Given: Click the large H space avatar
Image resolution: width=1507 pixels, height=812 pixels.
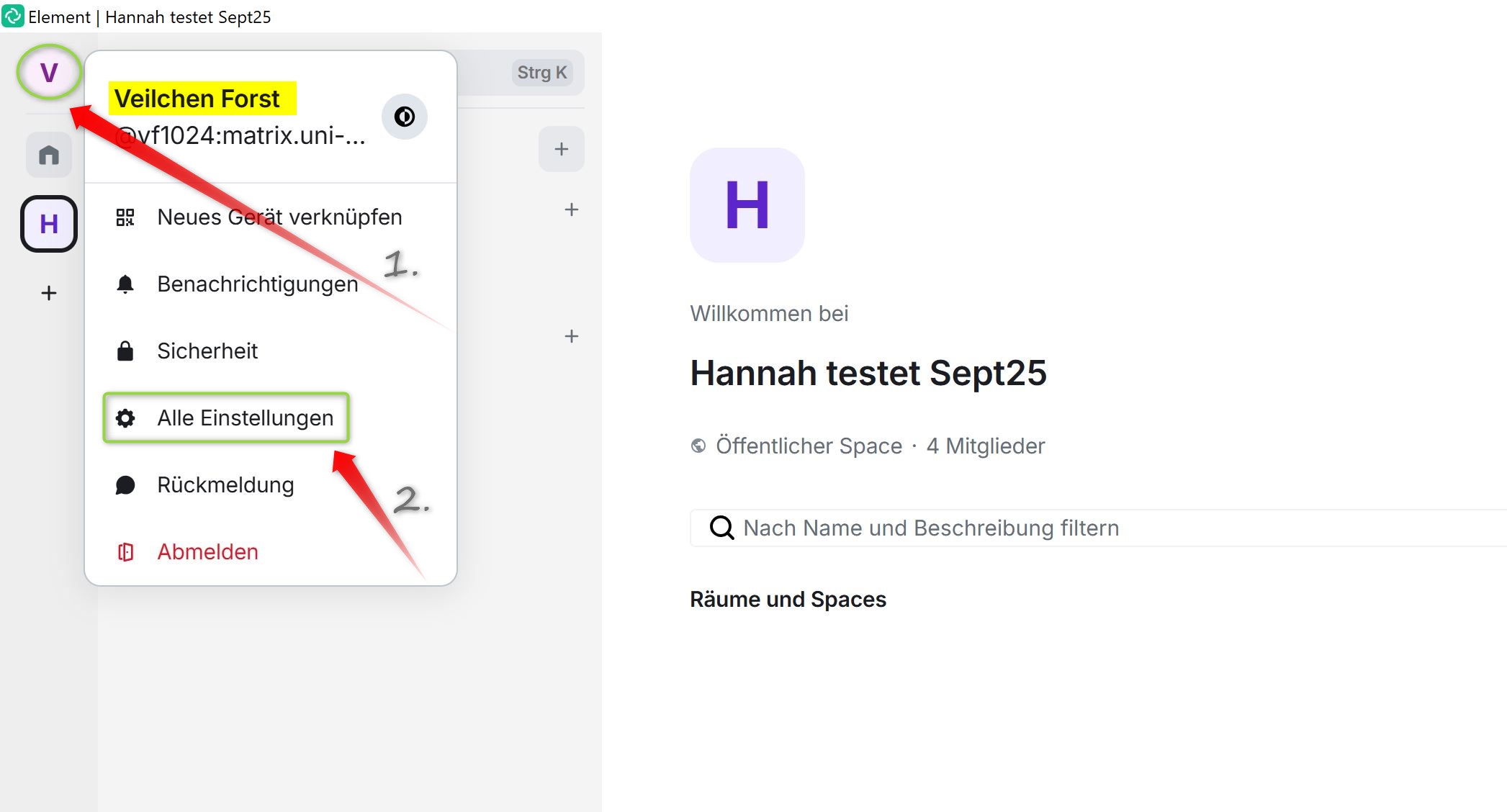Looking at the screenshot, I should pos(747,205).
